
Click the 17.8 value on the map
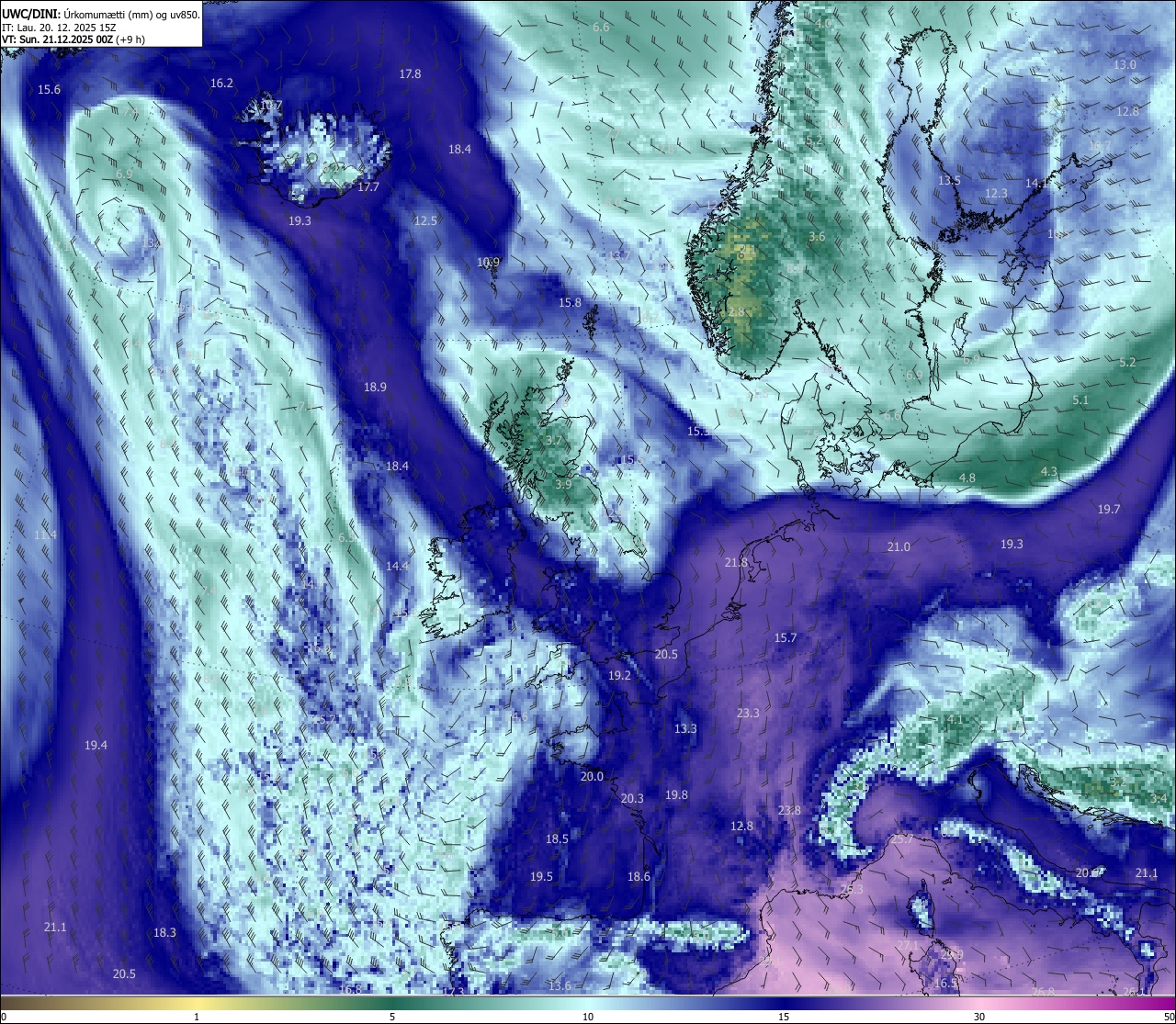pyautogui.click(x=410, y=74)
